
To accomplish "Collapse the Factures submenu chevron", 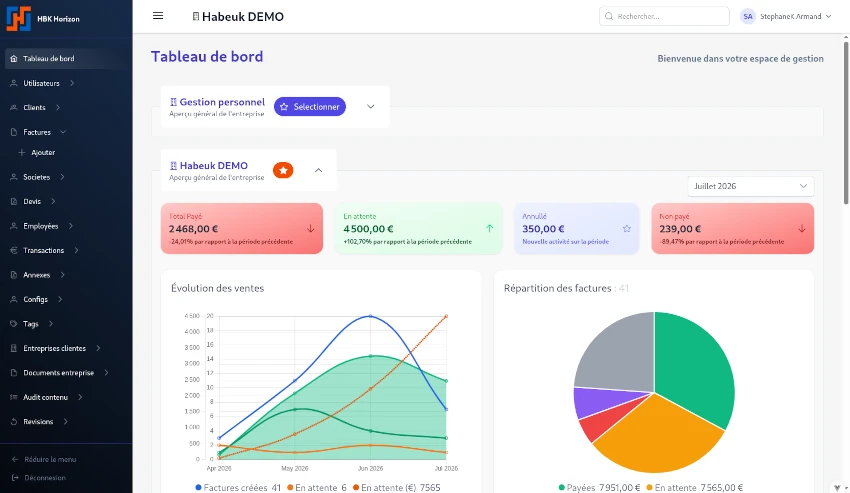I will [63, 132].
